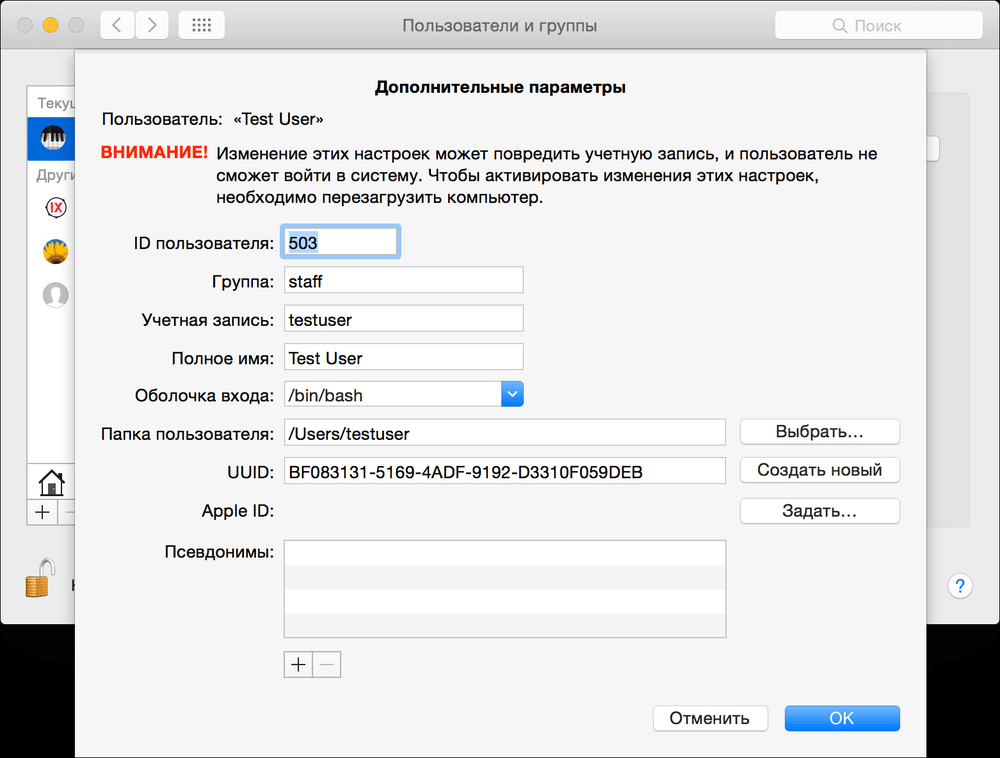Click the home login options icon

[x=50, y=483]
